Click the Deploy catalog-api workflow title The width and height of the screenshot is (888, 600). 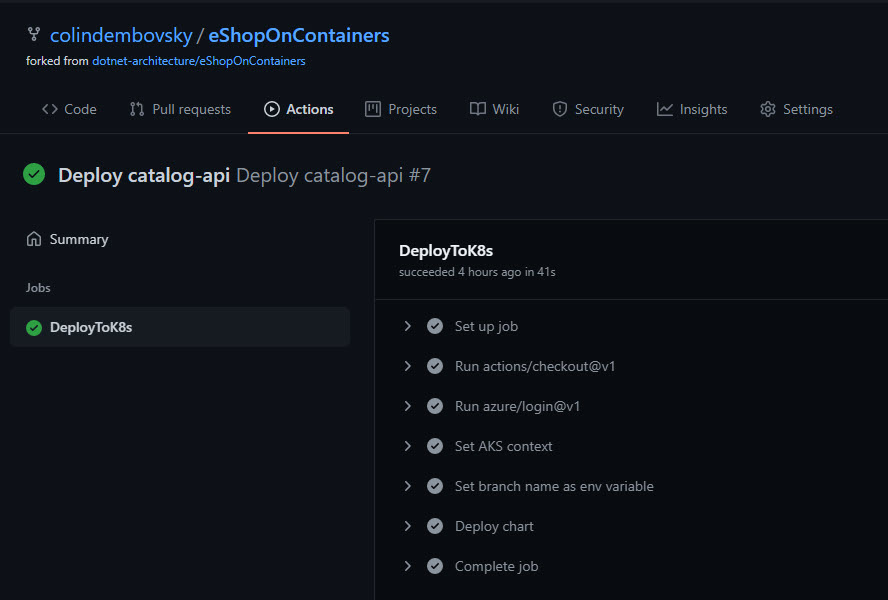pos(144,175)
